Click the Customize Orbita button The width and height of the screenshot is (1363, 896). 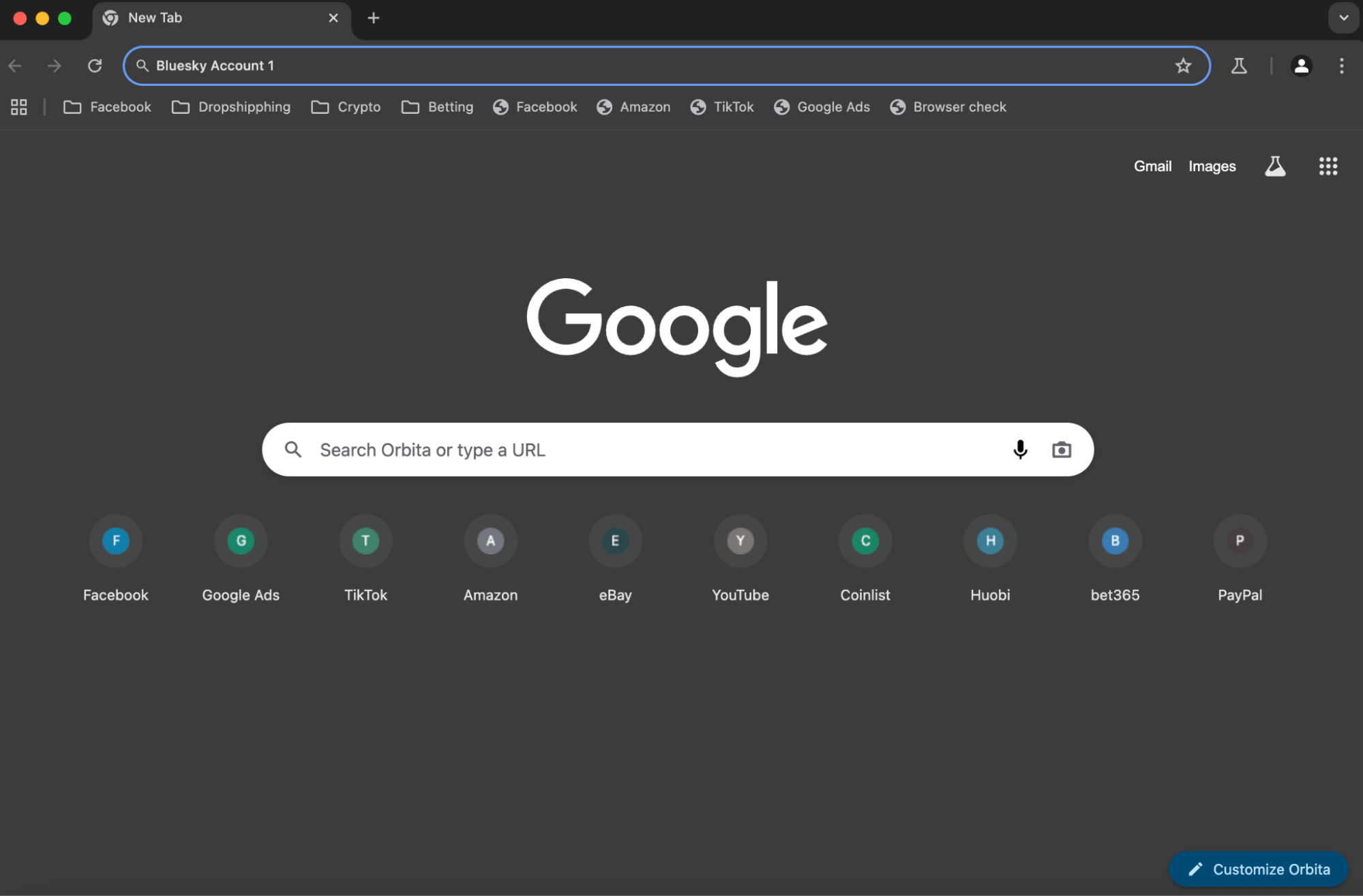pyautogui.click(x=1258, y=869)
